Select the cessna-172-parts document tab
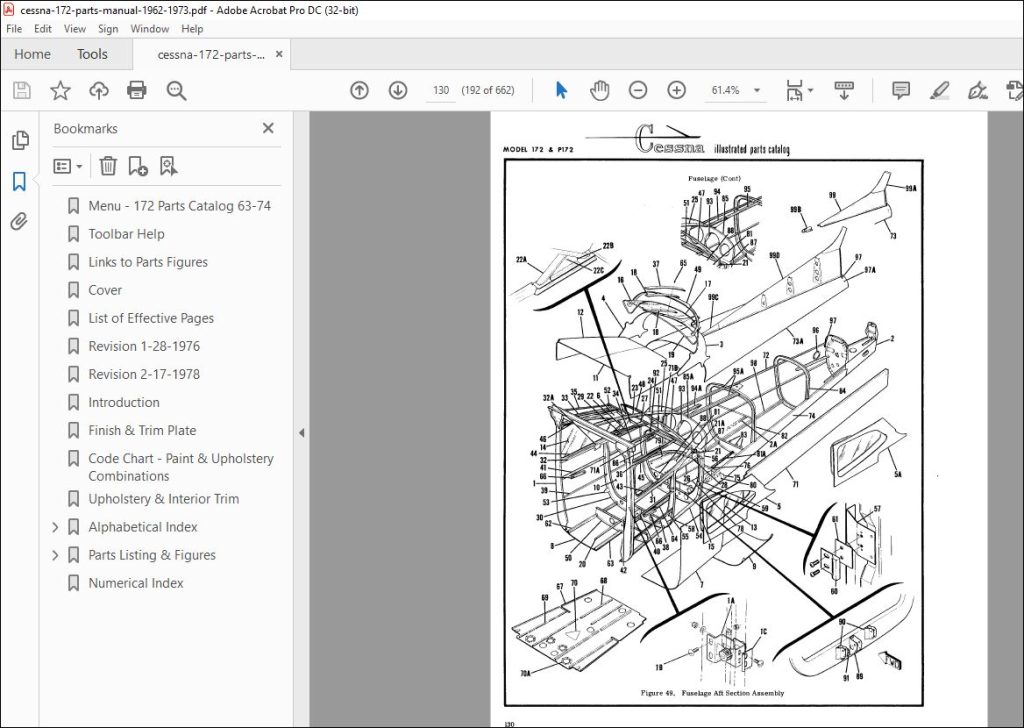This screenshot has height=728, width=1024. [x=211, y=55]
